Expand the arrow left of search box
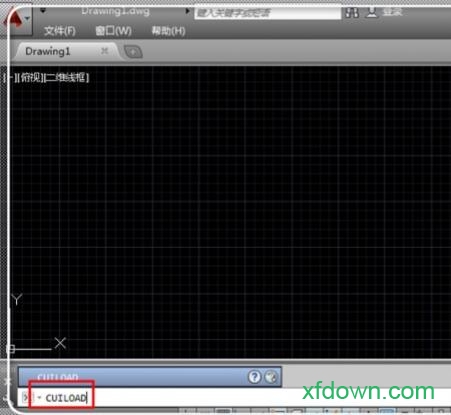The height and width of the screenshot is (415, 451). (187, 11)
